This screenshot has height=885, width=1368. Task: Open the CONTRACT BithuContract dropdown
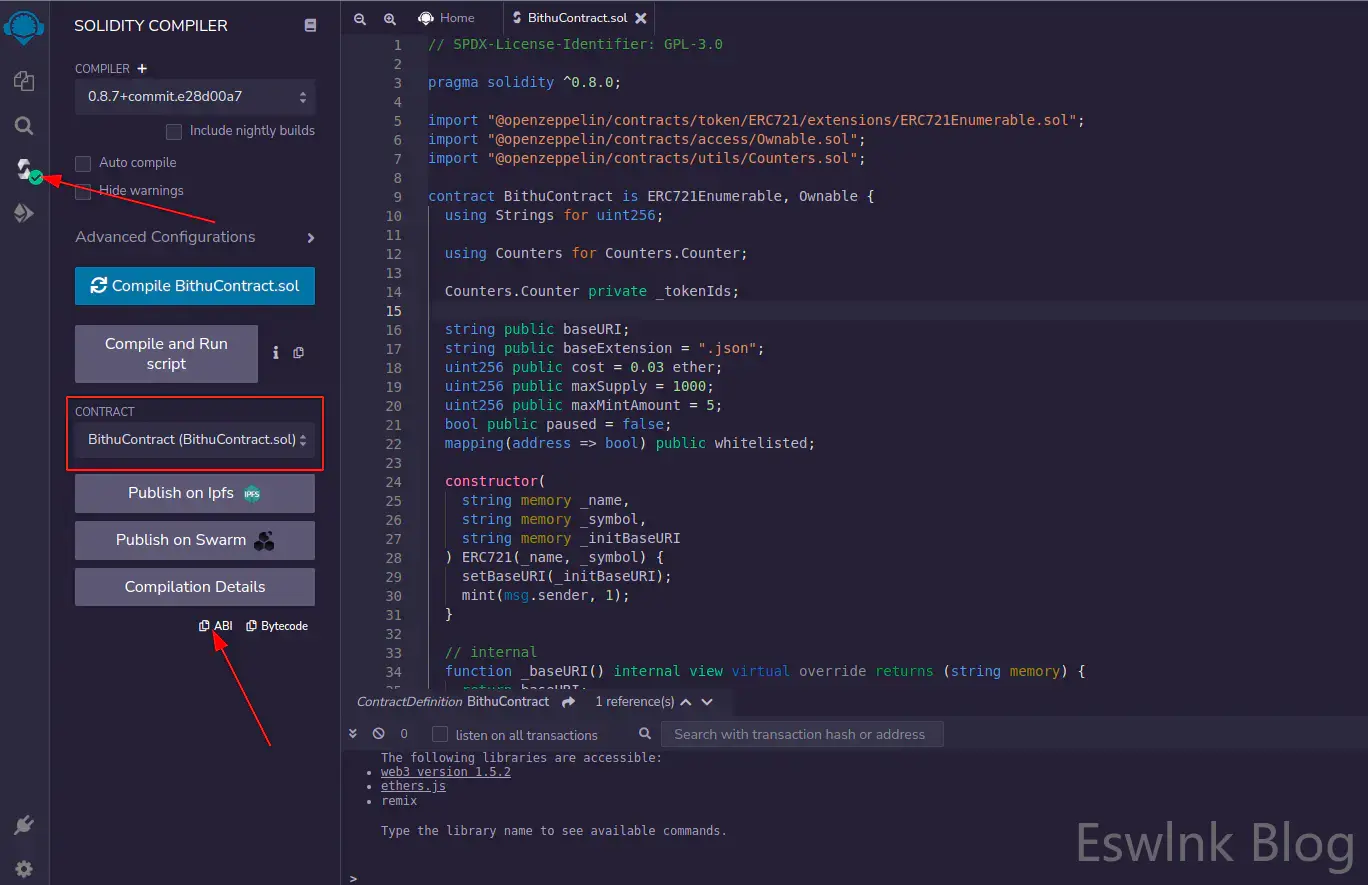195,439
